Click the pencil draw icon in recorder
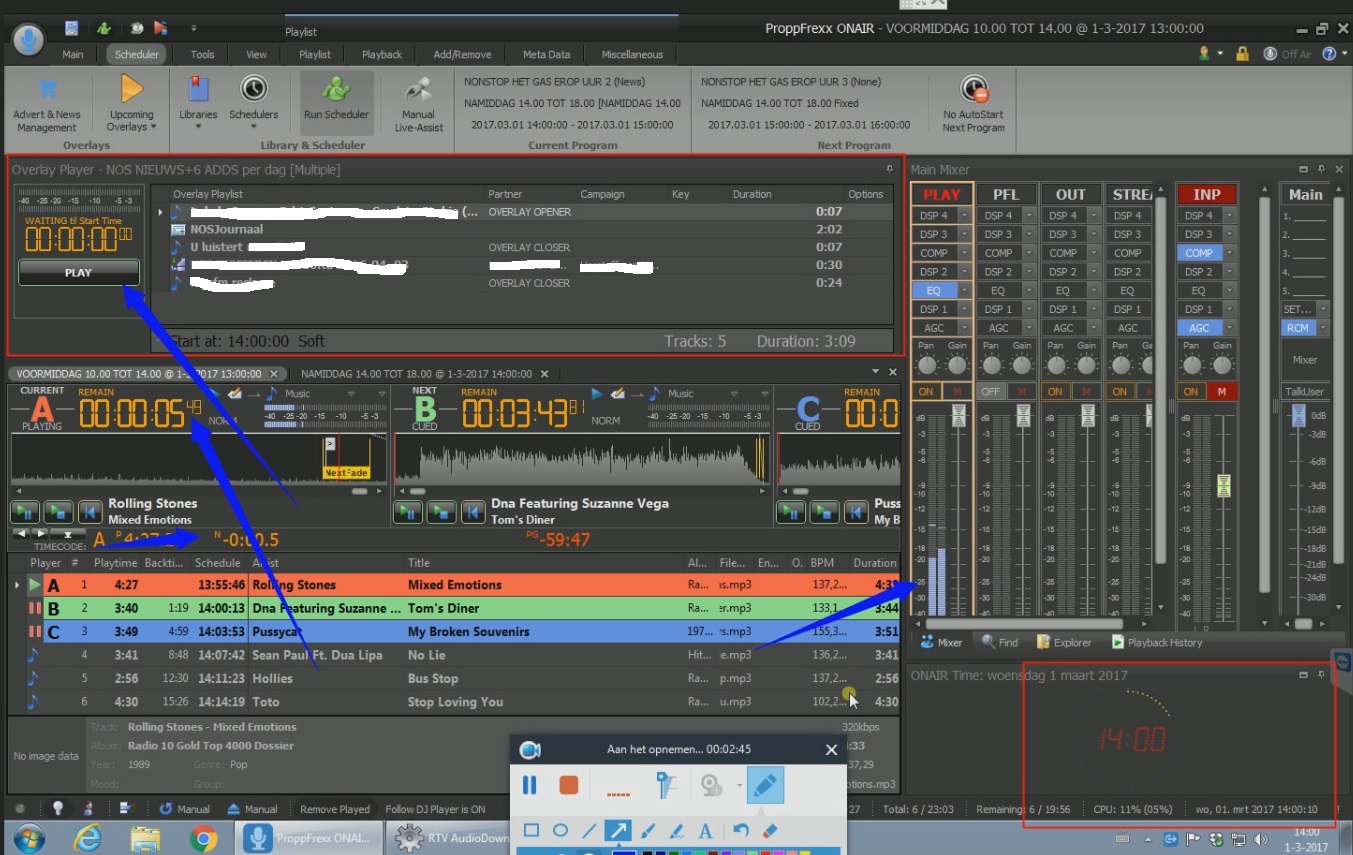The width and height of the screenshot is (1353, 855). point(765,785)
